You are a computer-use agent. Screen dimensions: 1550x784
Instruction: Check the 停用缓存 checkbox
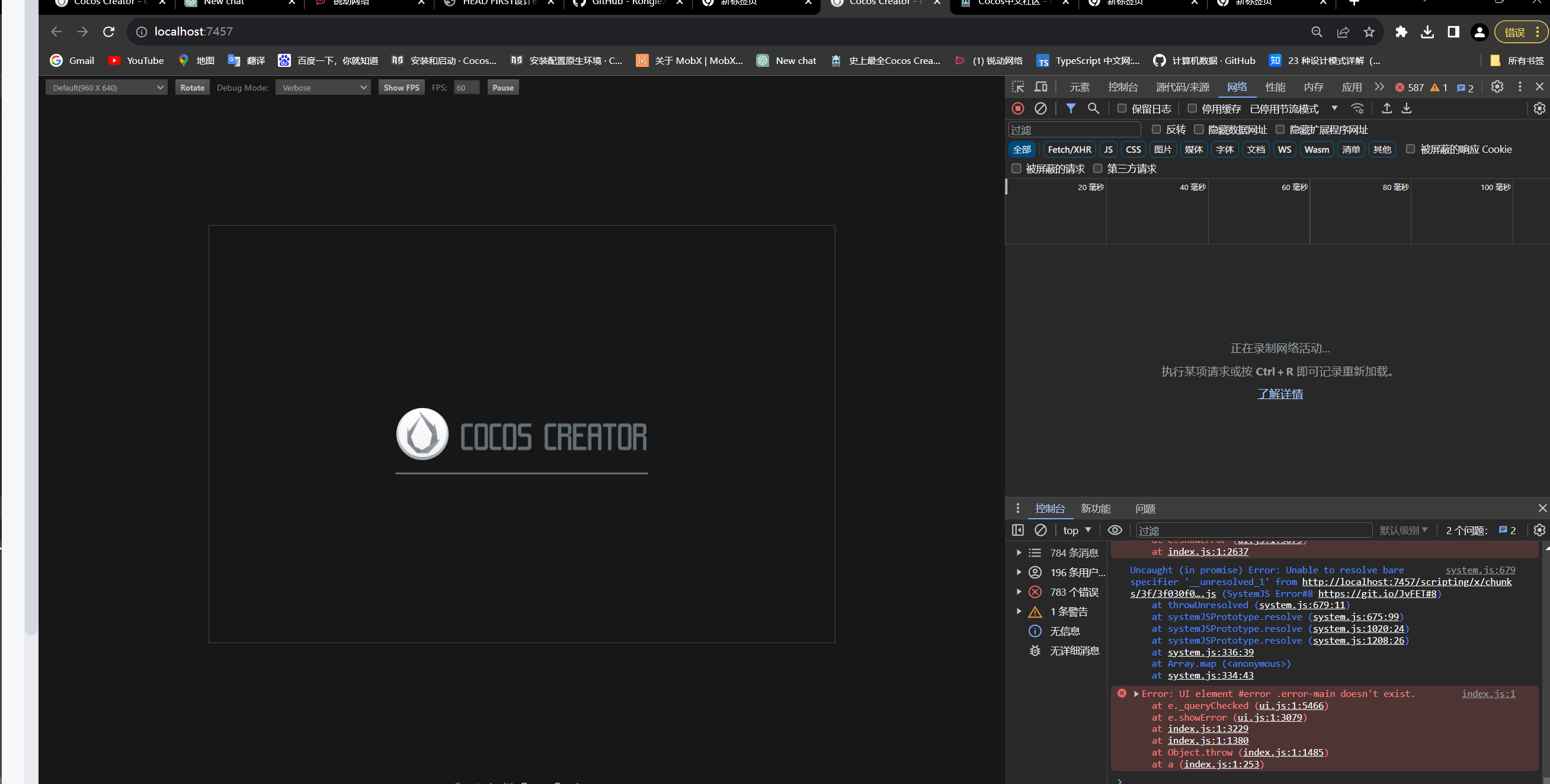click(x=1192, y=108)
